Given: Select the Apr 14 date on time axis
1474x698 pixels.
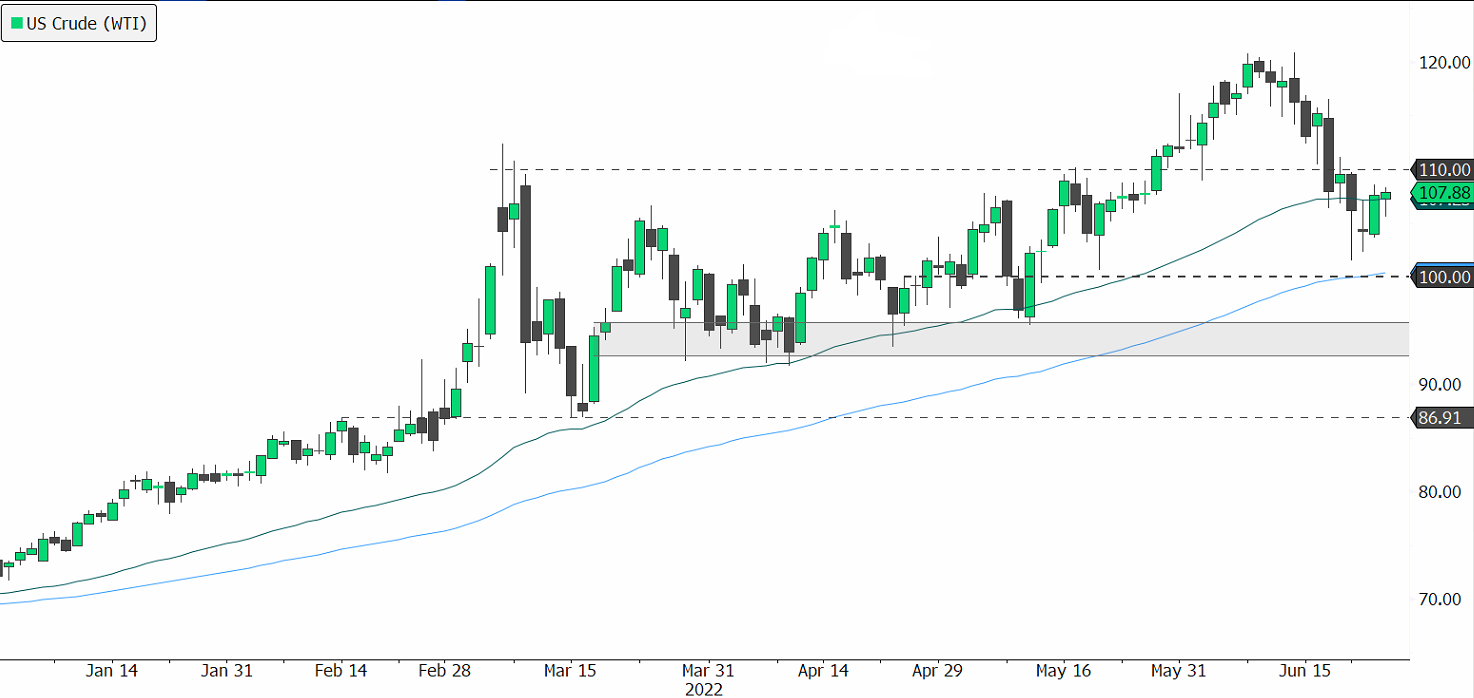Looking at the screenshot, I should click(x=824, y=671).
